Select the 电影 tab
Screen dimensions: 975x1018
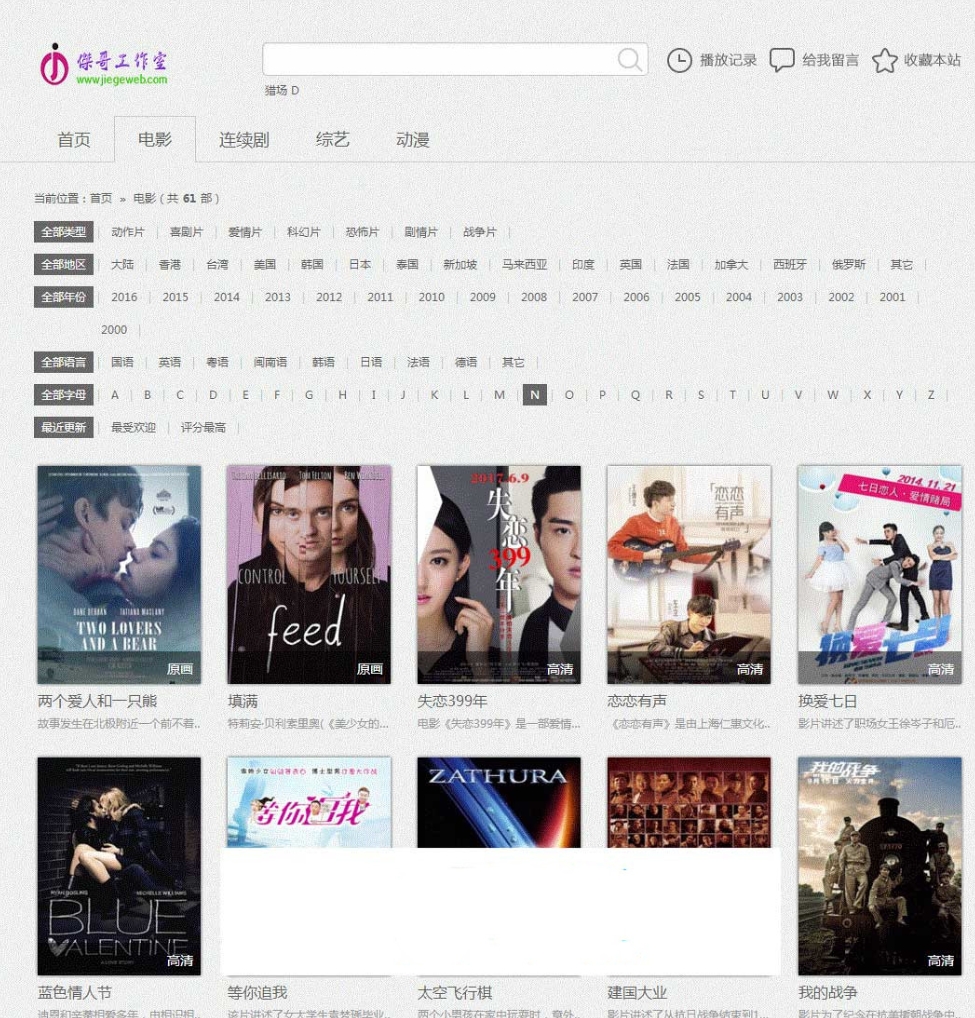point(154,139)
